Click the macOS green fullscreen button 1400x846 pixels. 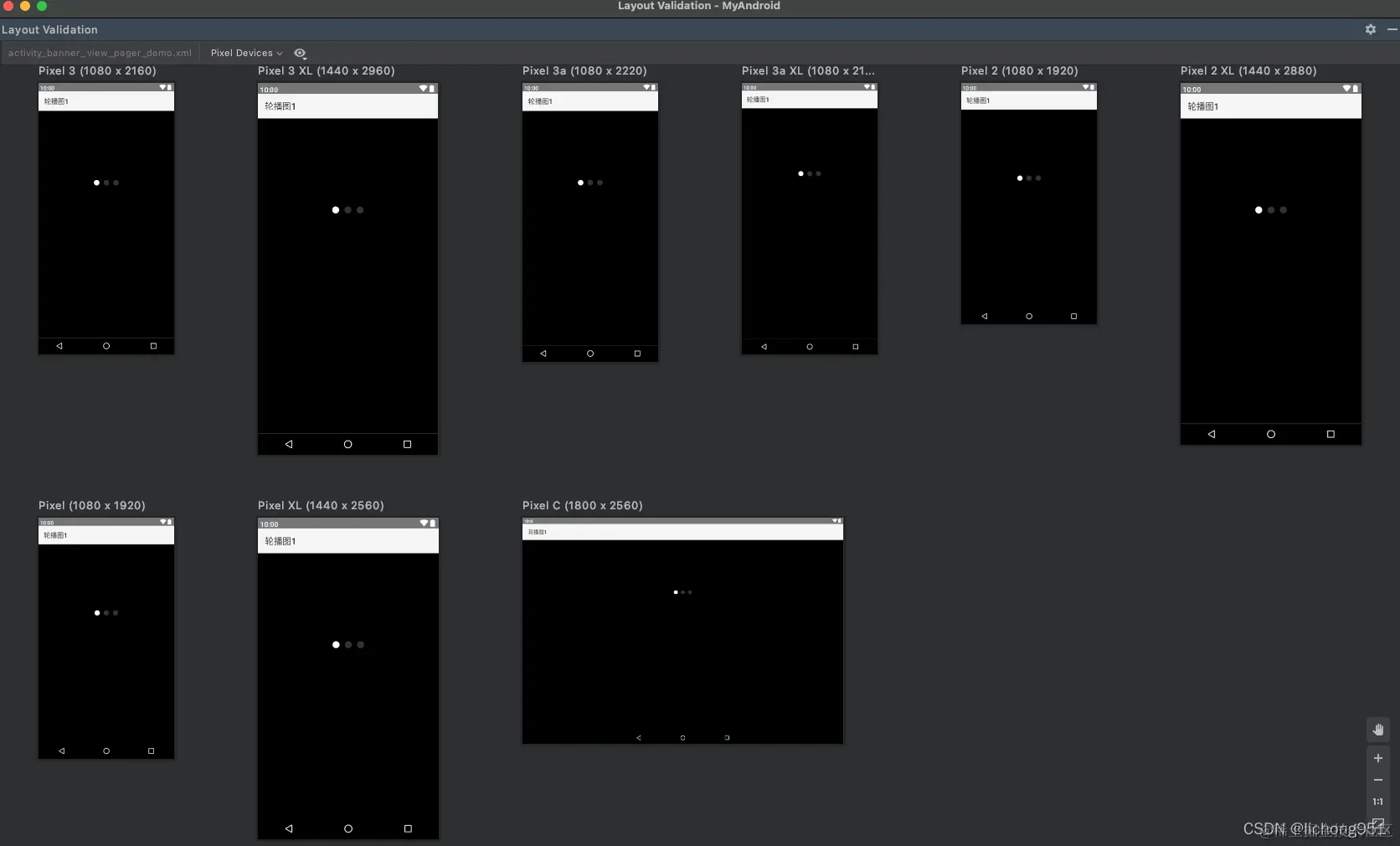pos(42,6)
